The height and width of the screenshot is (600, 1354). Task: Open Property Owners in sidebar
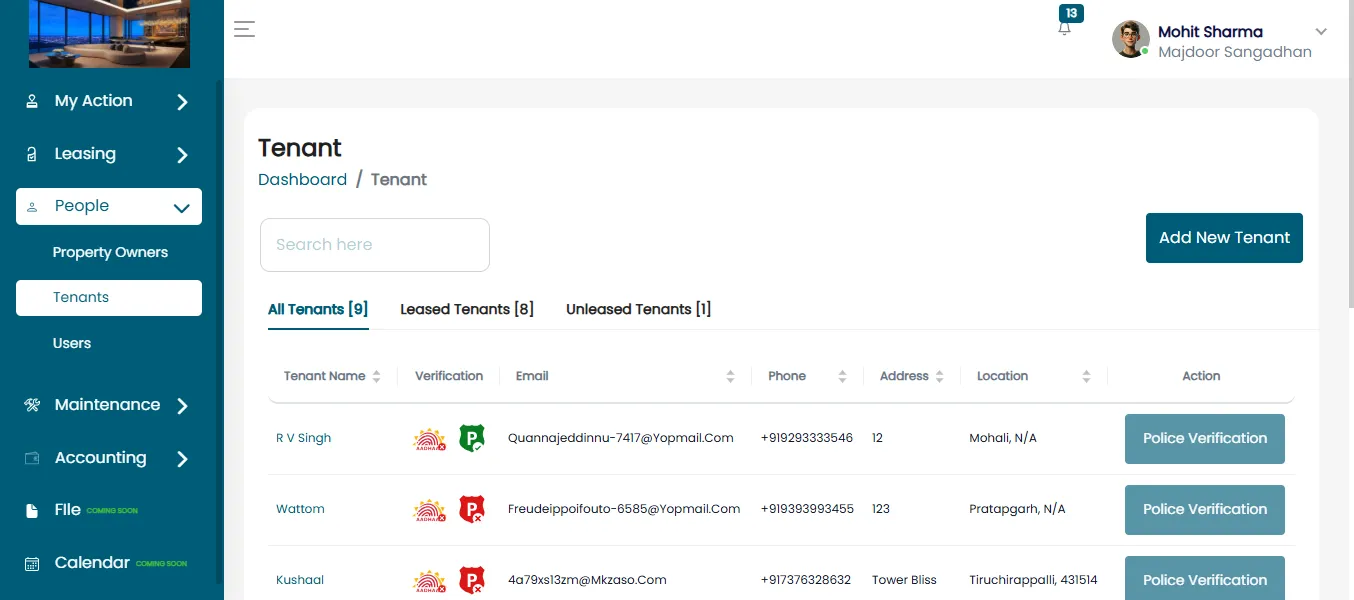tap(110, 252)
